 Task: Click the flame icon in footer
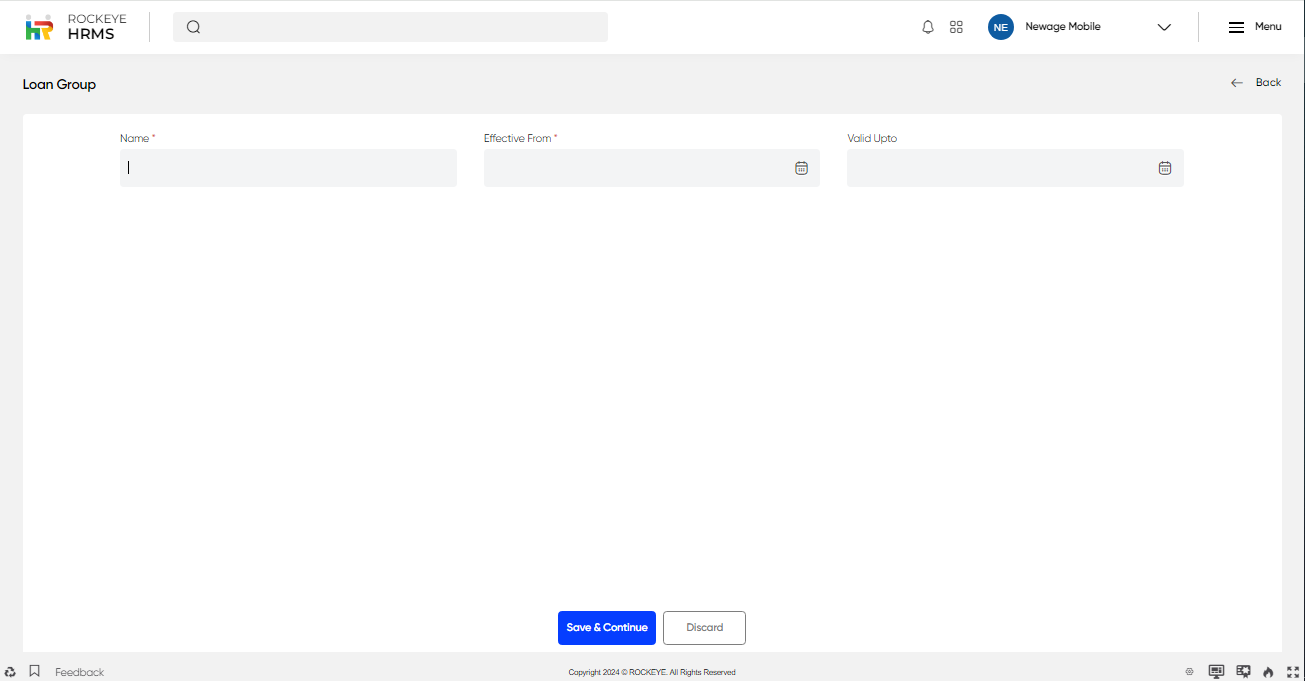pos(1268,672)
